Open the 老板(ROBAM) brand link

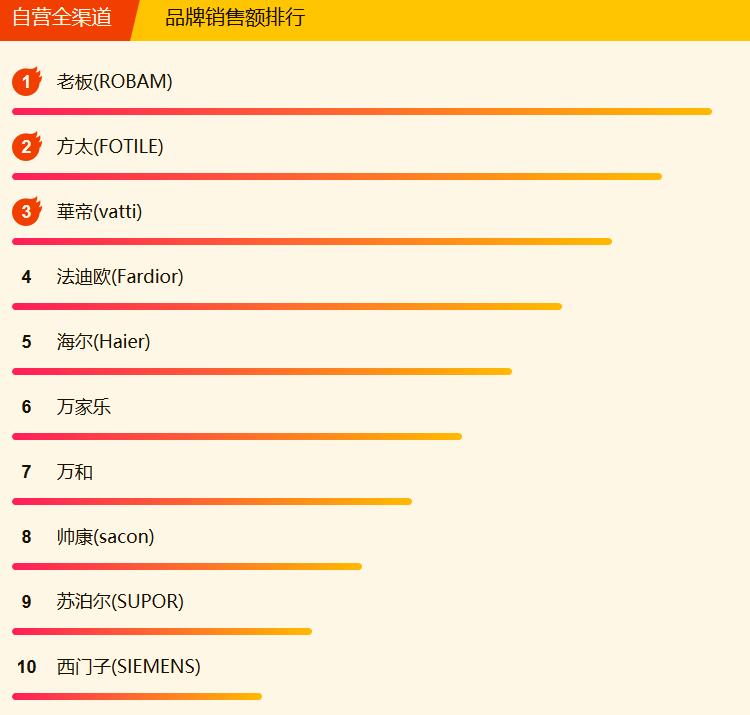click(114, 82)
